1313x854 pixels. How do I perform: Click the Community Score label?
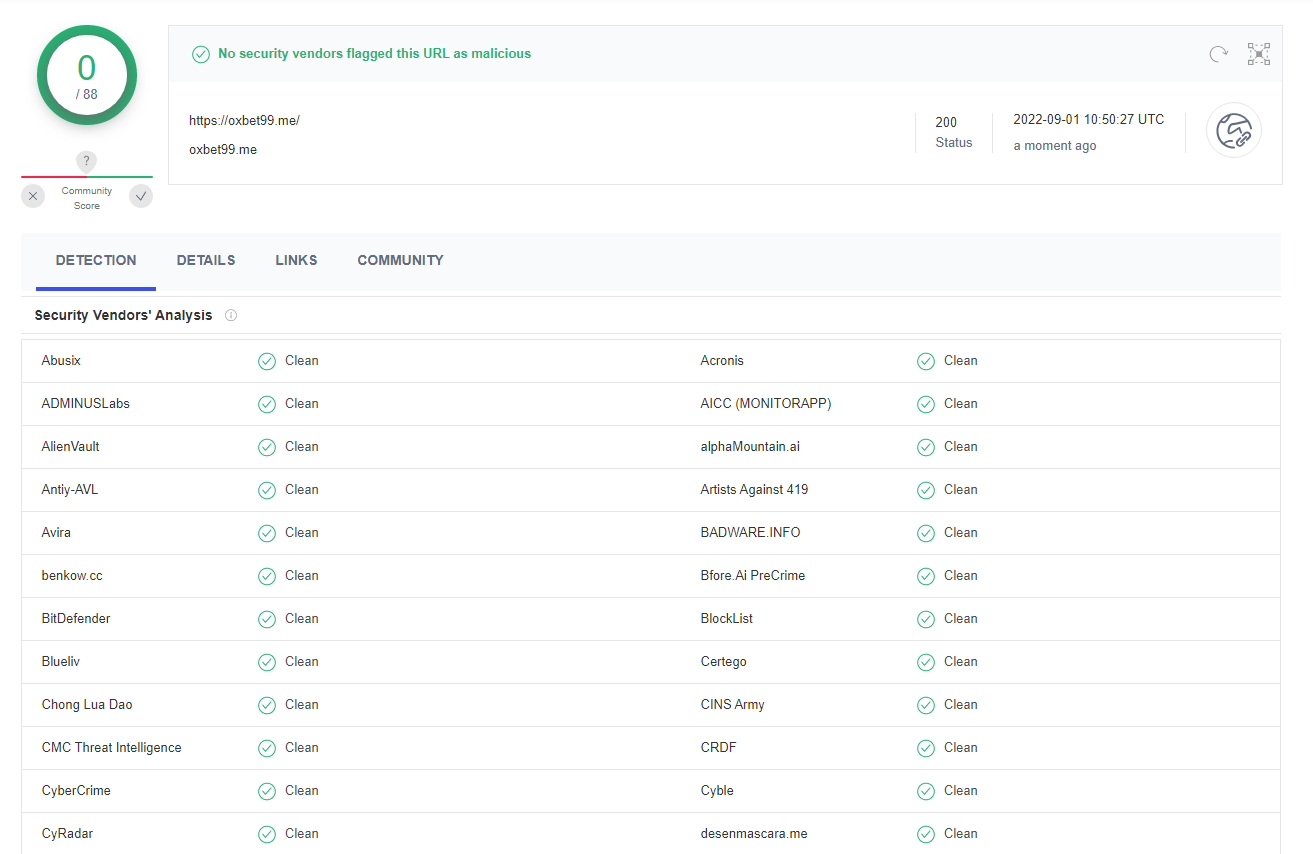[x=87, y=198]
